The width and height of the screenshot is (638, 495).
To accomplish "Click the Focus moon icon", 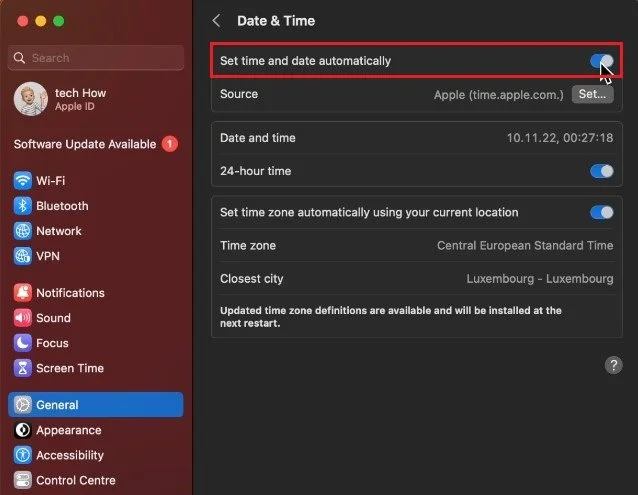I will 23,343.
